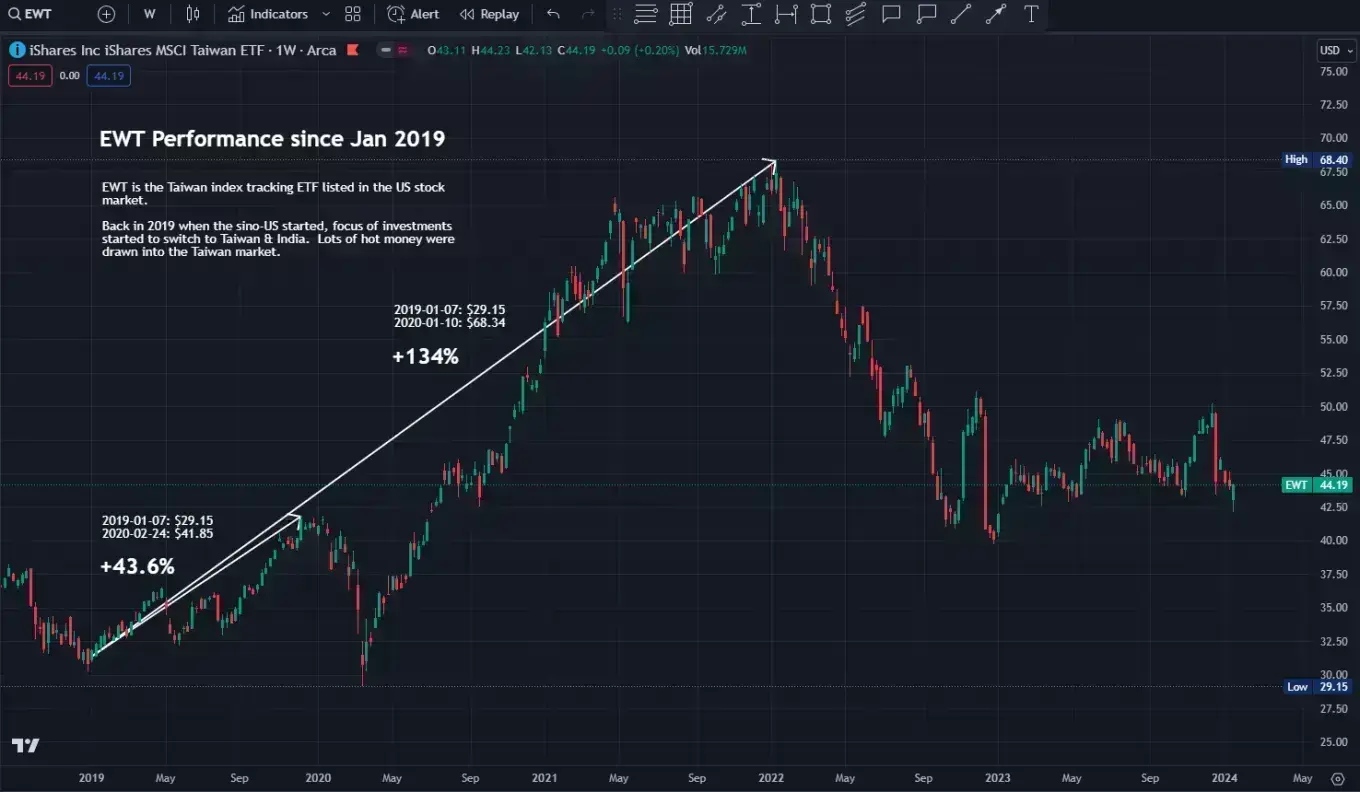Open the Indicators dialog
1360x792 pixels.
pos(267,14)
